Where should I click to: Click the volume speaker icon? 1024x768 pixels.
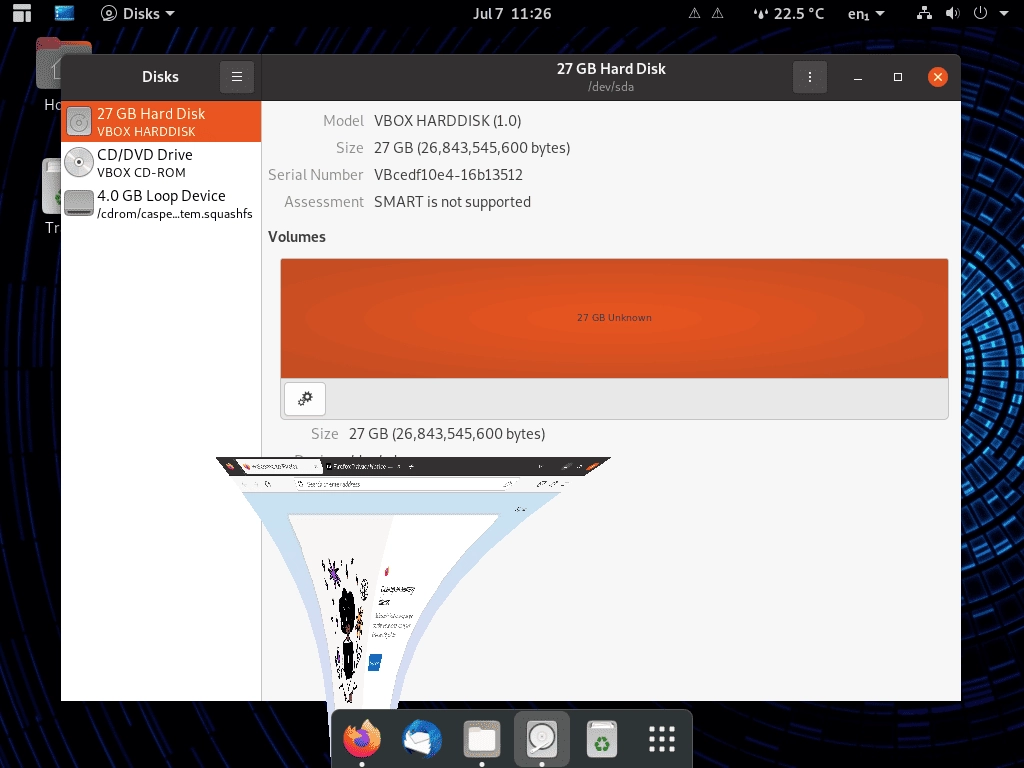coord(953,13)
